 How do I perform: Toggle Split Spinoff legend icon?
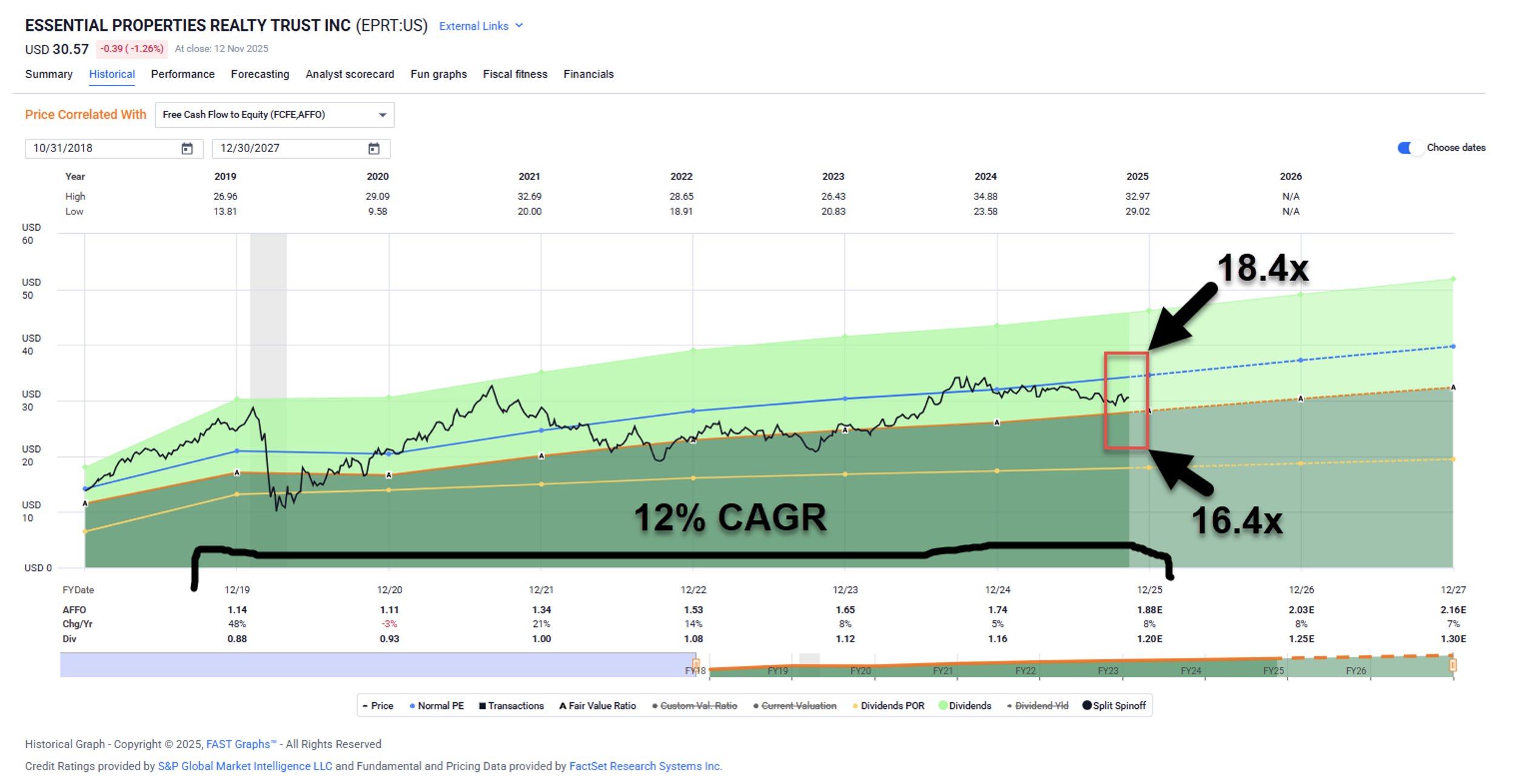point(1087,706)
